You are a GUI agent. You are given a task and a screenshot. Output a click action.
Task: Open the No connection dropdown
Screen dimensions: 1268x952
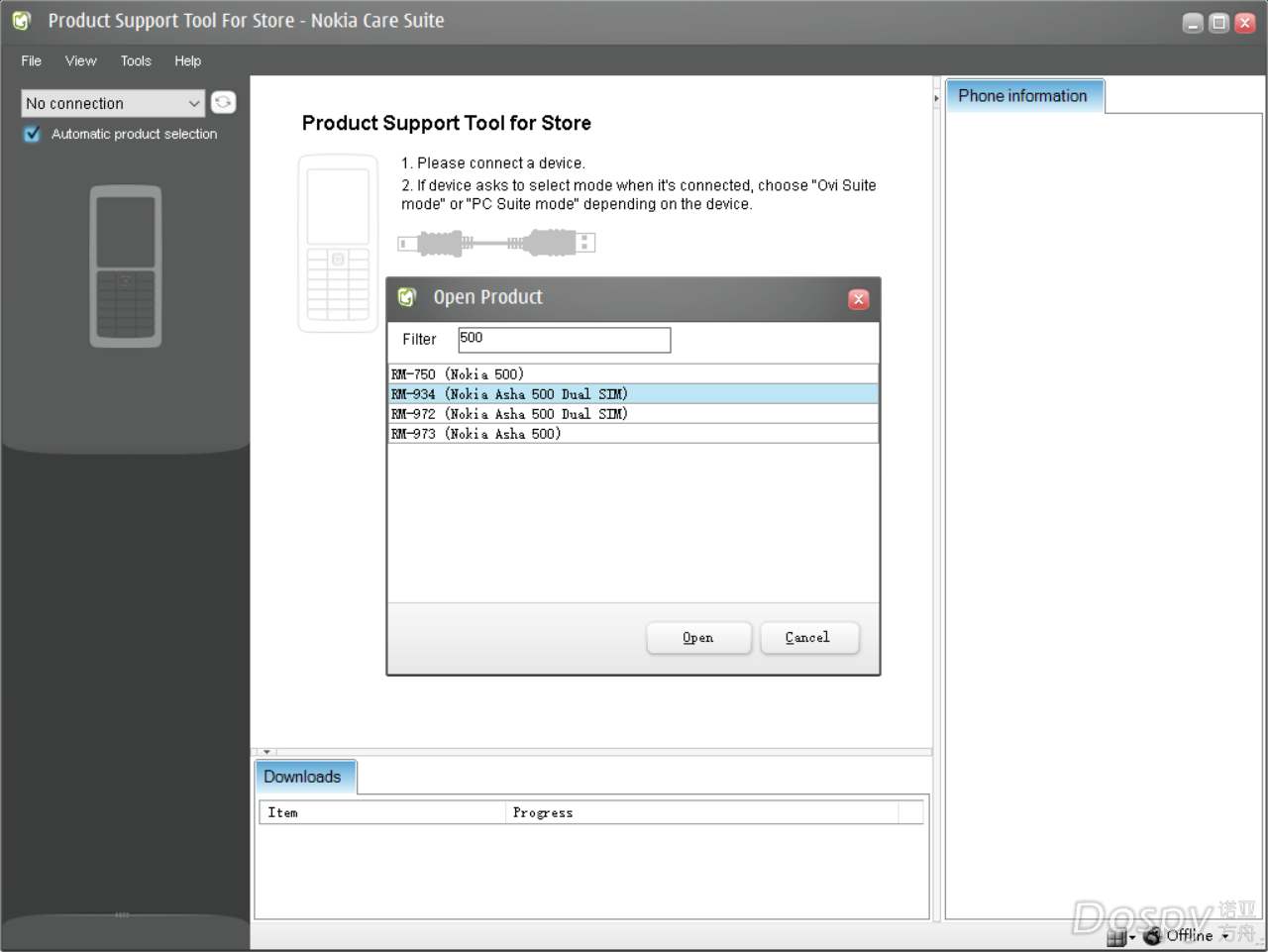point(113,103)
